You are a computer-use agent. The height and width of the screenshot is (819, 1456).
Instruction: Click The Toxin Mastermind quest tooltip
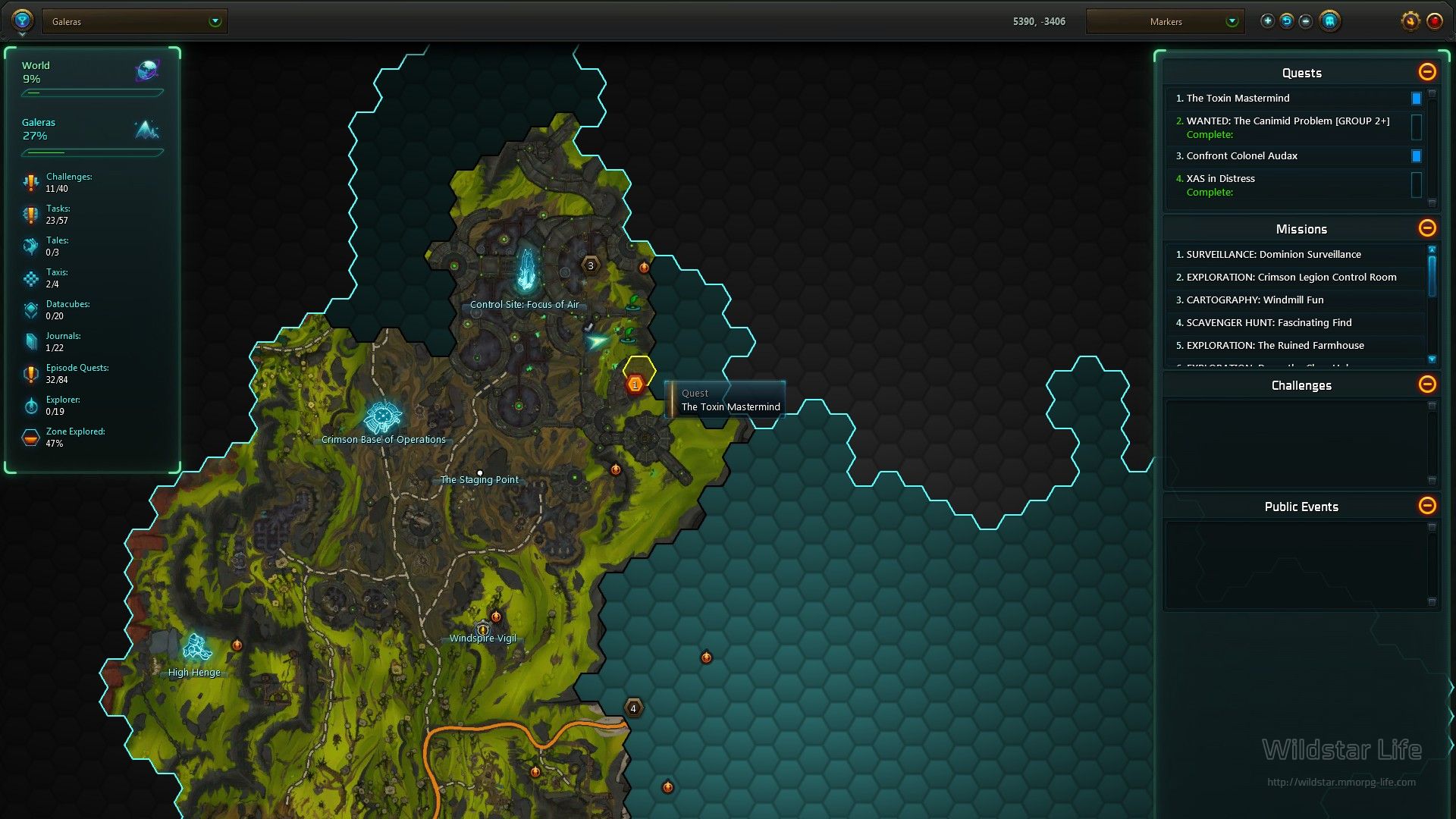tap(725, 400)
